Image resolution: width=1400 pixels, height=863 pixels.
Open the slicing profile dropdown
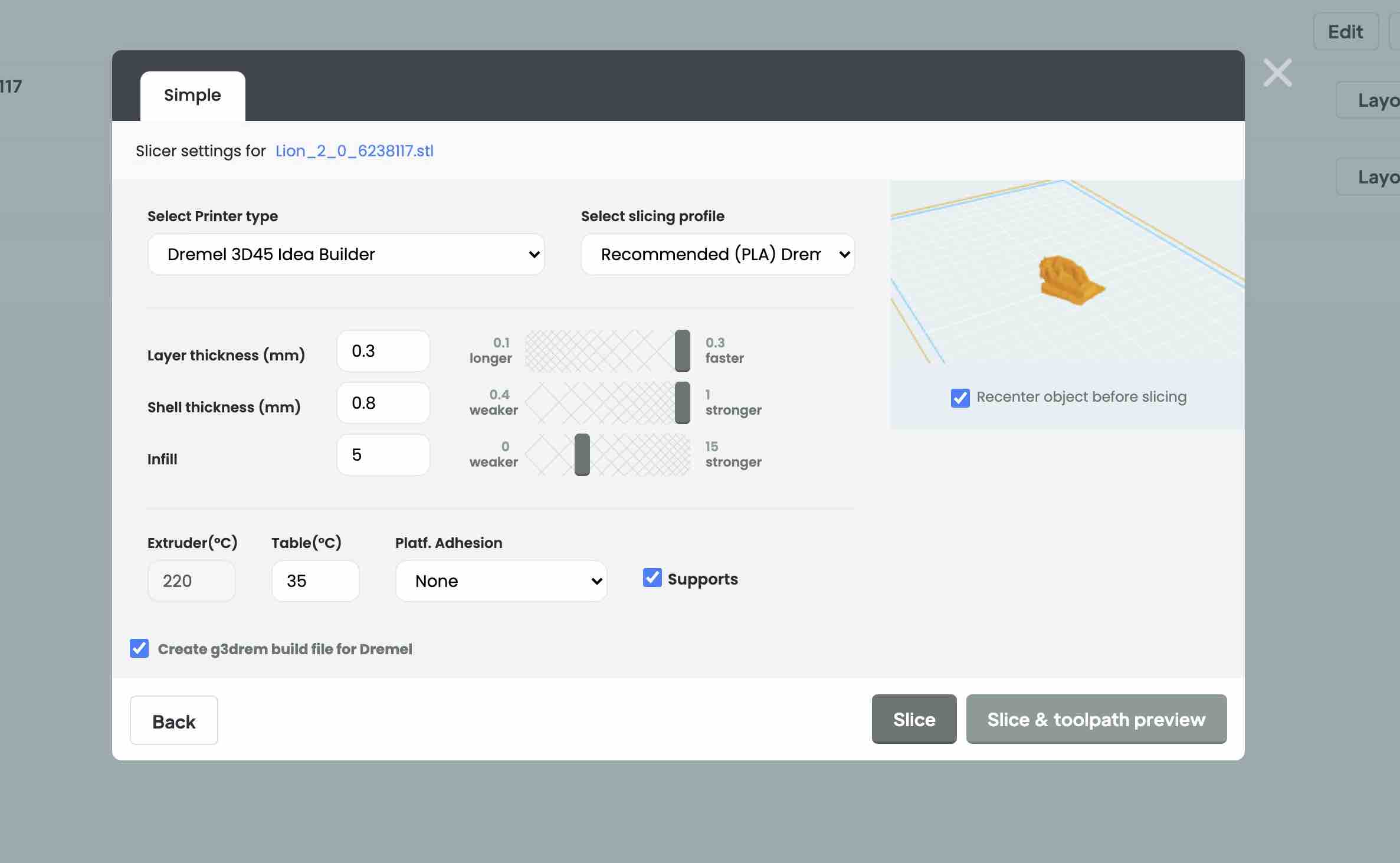pos(717,254)
